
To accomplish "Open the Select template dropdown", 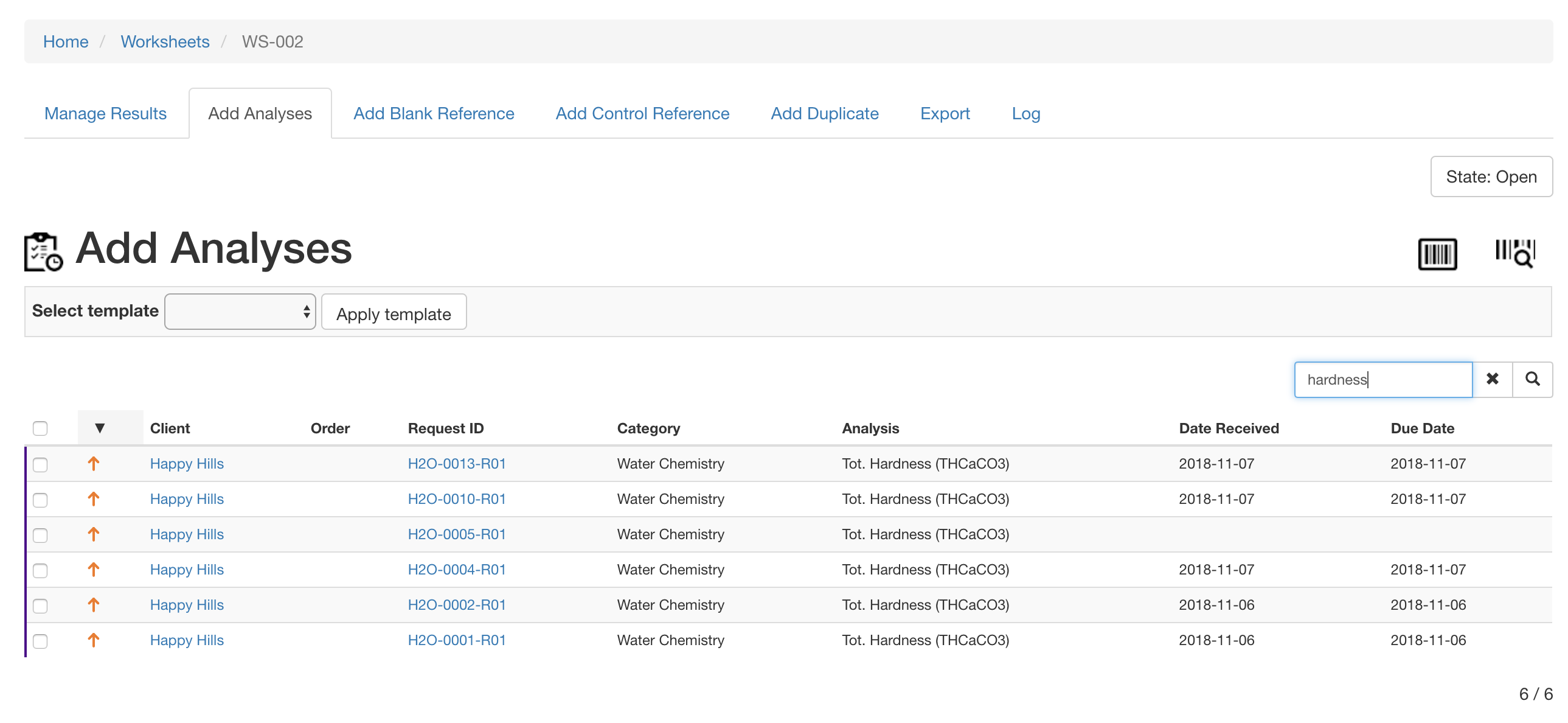I will pos(240,312).
